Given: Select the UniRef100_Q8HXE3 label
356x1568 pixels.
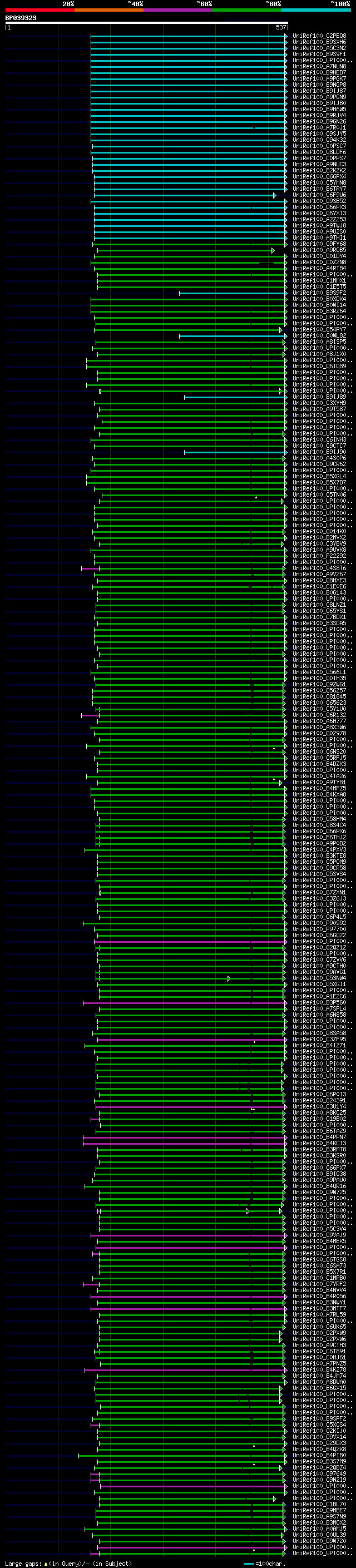Looking at the screenshot, I should coord(319,580).
